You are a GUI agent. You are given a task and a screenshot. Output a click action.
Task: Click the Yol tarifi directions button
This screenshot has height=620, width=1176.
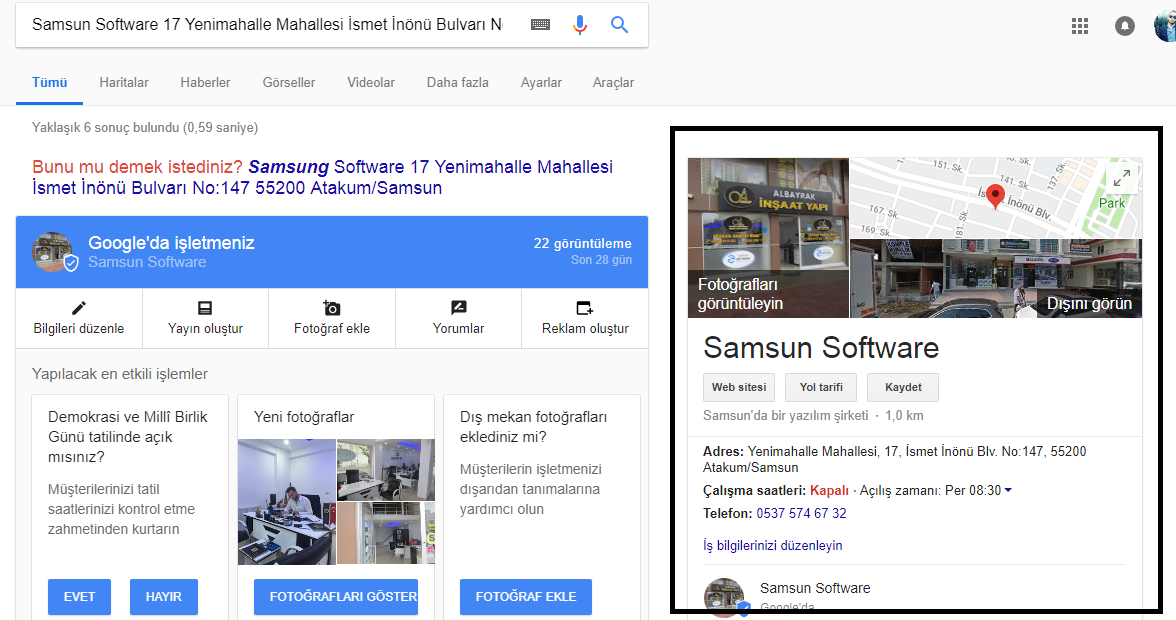821,388
